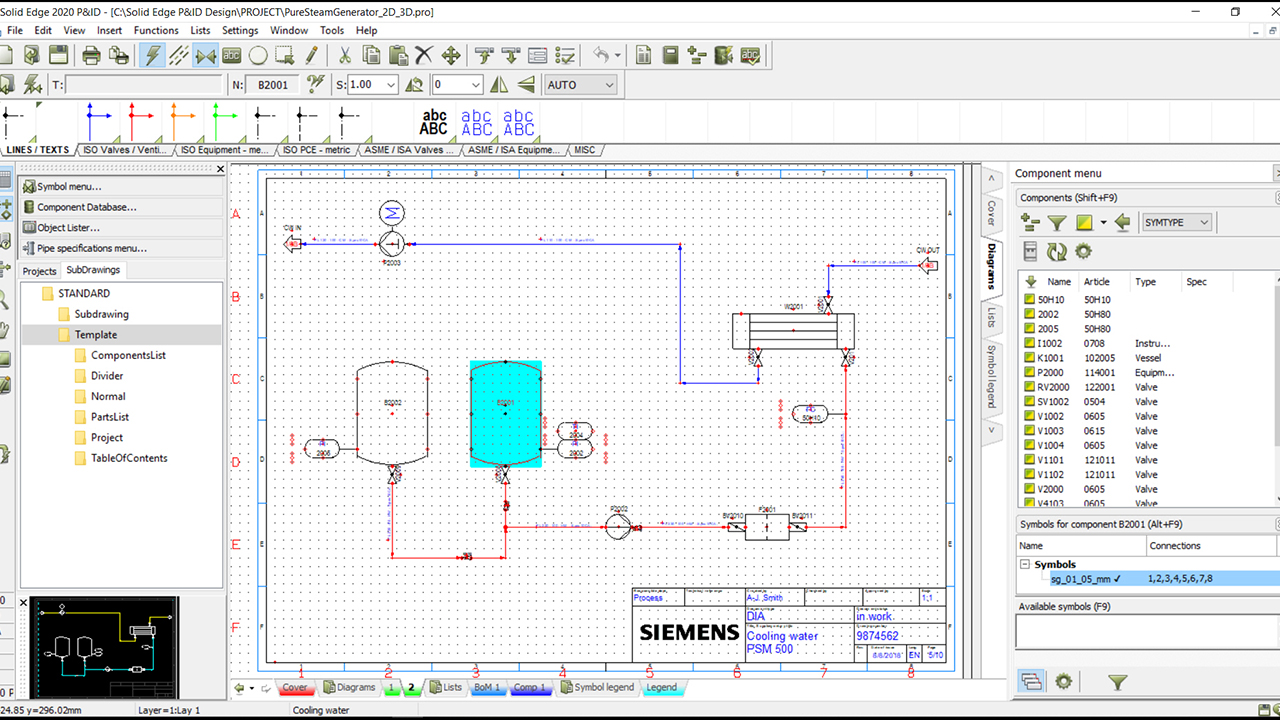
Task: Toggle the highlighted valve insertion tool
Action: (205, 55)
